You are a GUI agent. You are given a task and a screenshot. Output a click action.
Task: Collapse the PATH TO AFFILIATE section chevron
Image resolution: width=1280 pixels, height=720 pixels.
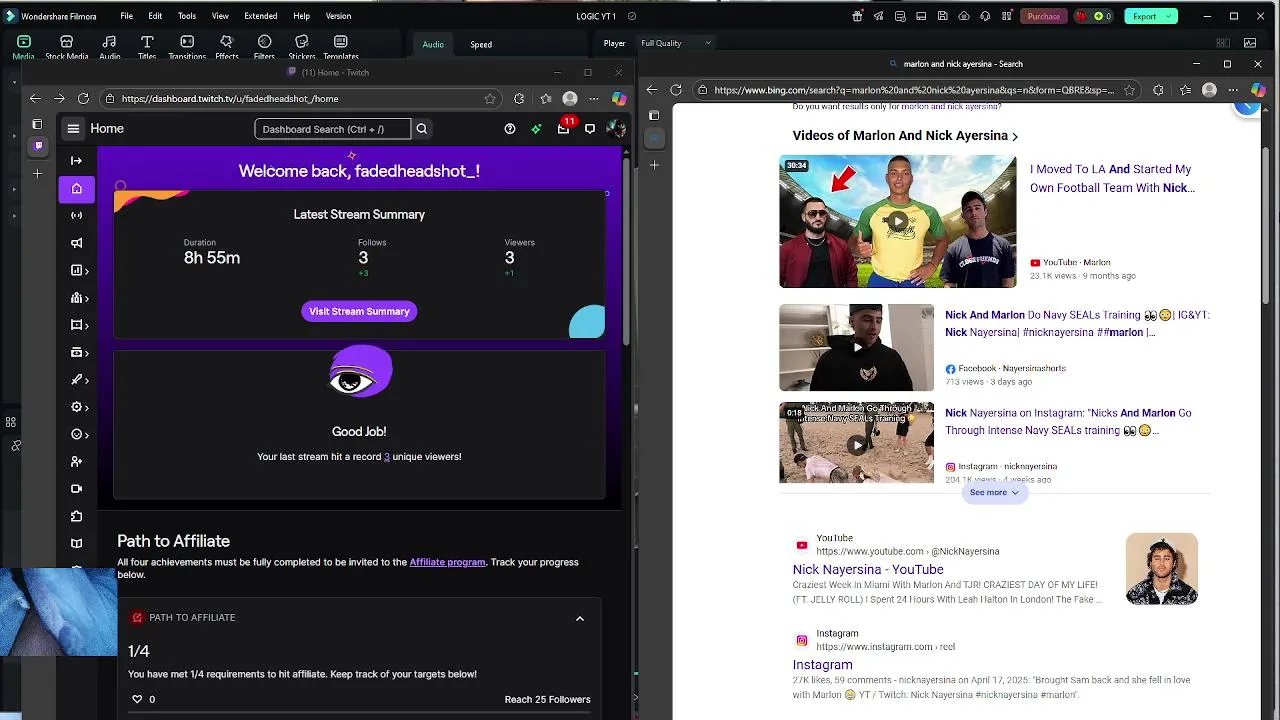(x=579, y=618)
